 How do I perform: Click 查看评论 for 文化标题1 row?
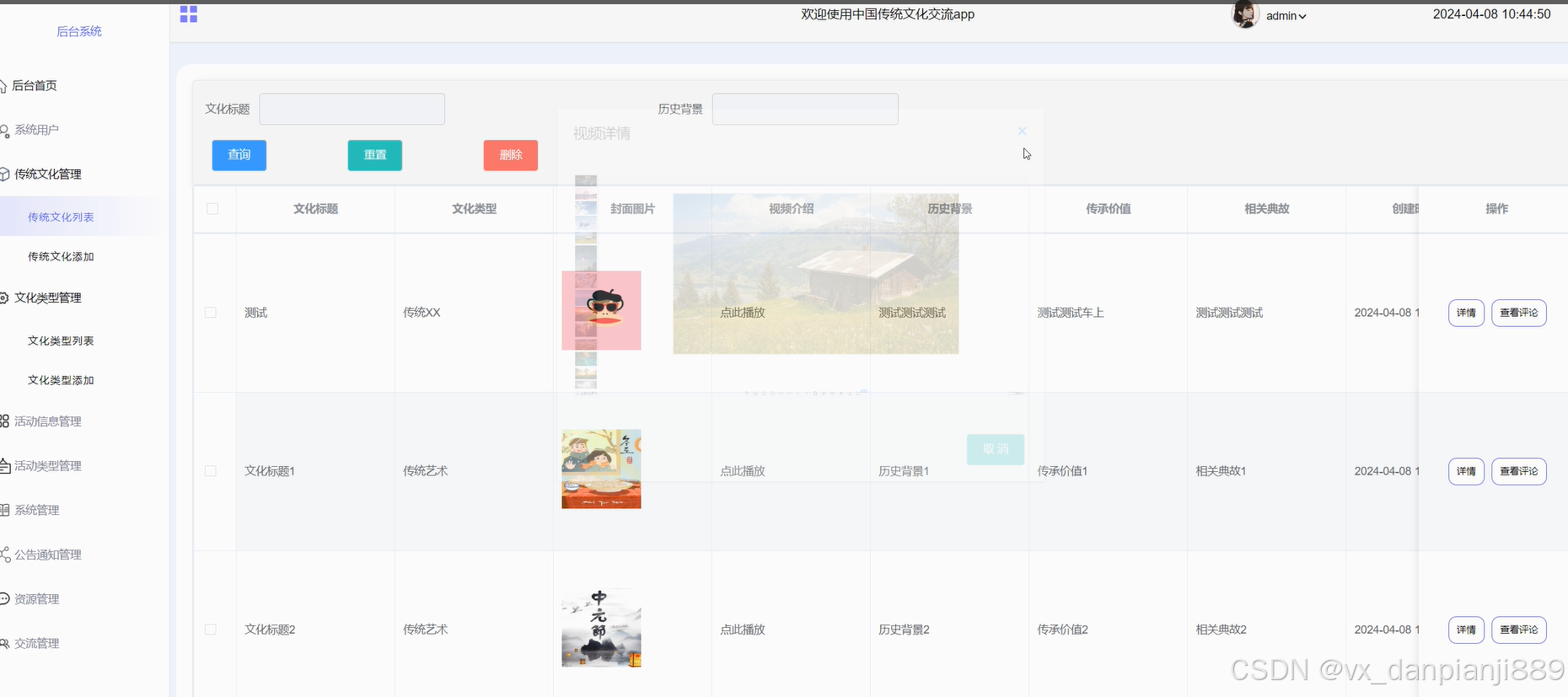[x=1519, y=471]
